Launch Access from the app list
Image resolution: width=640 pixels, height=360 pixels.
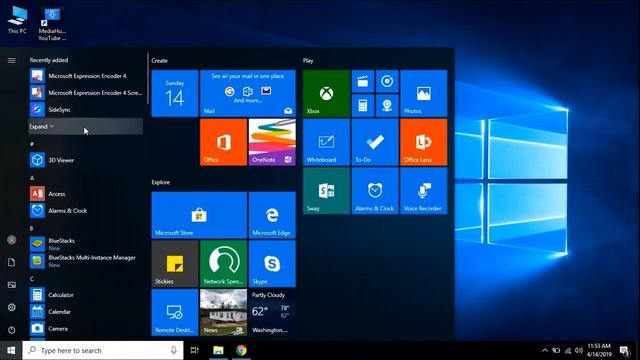tap(86, 194)
